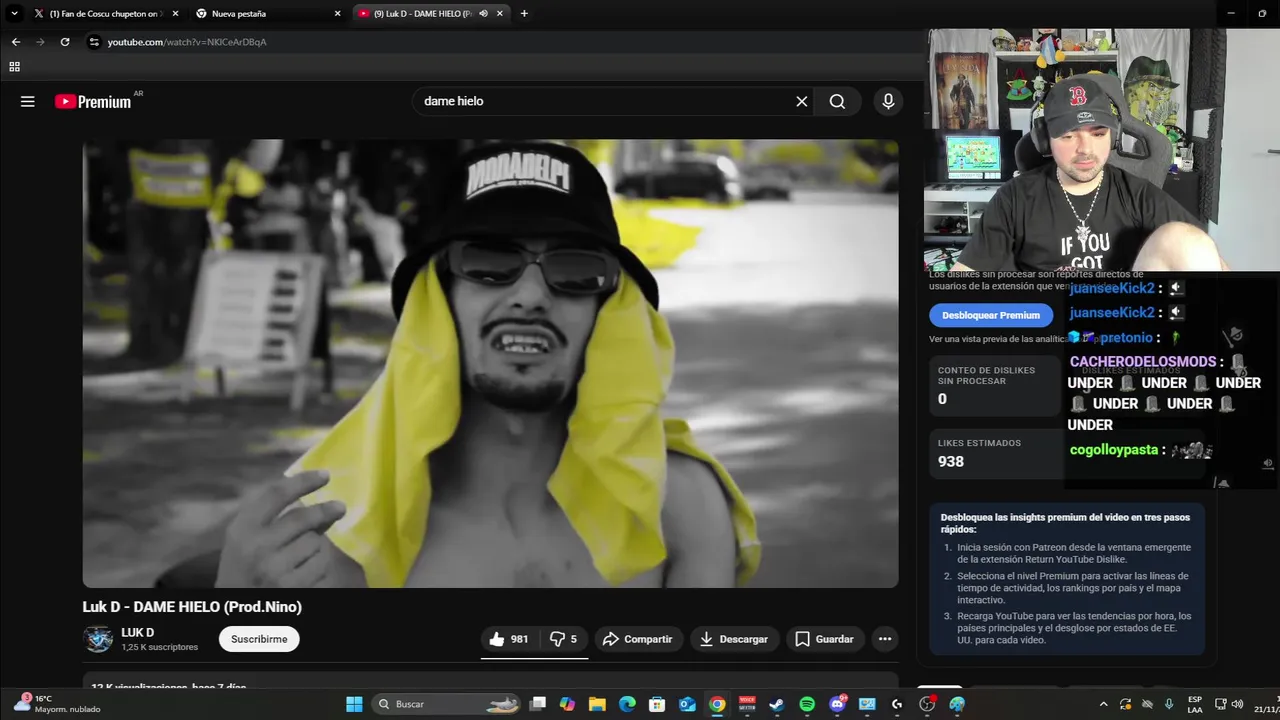
Task: Switch to Chrome in the taskbar
Action: [x=717, y=704]
